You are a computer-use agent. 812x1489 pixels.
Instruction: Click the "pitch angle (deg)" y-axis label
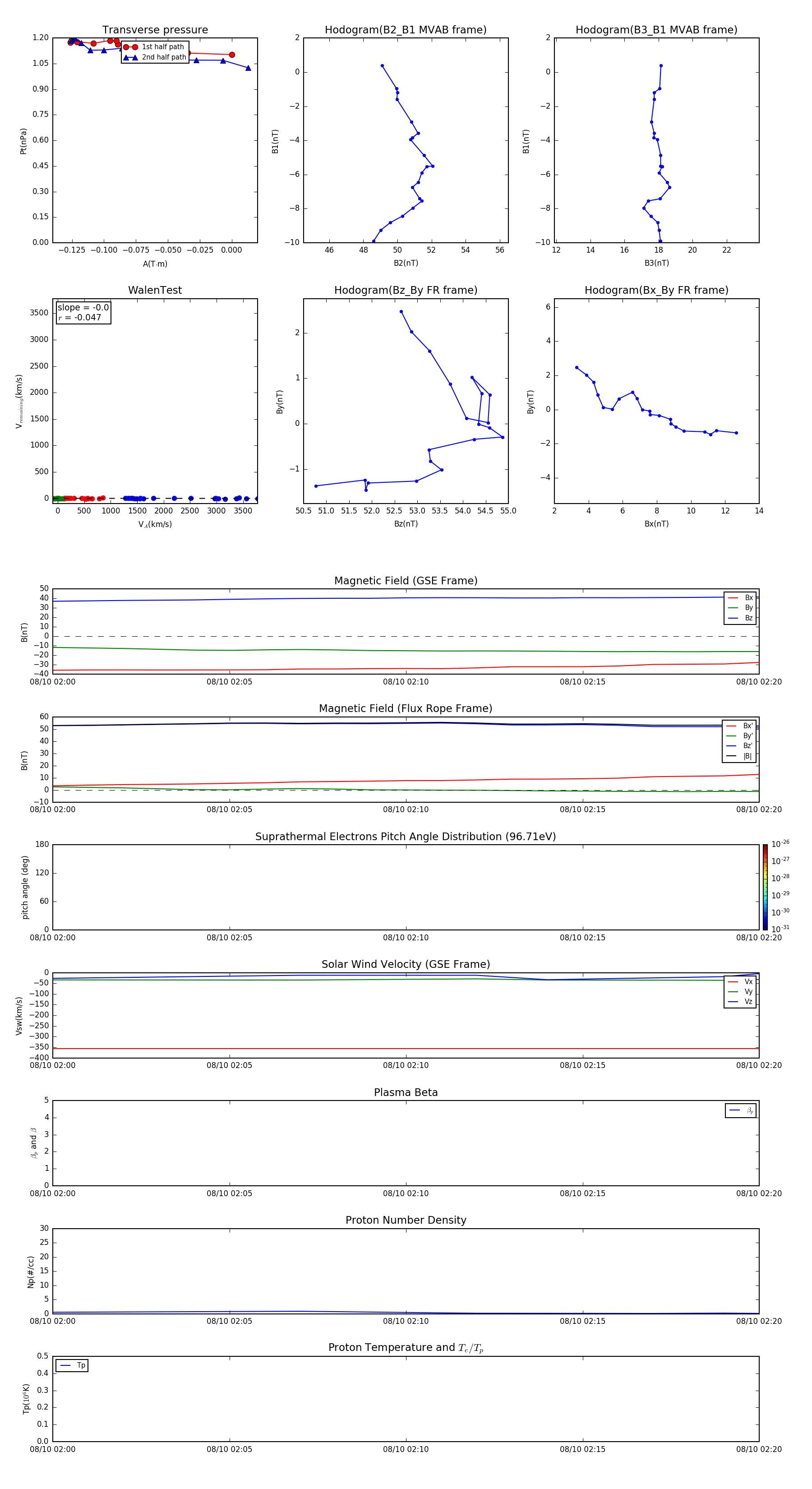click(x=25, y=887)
